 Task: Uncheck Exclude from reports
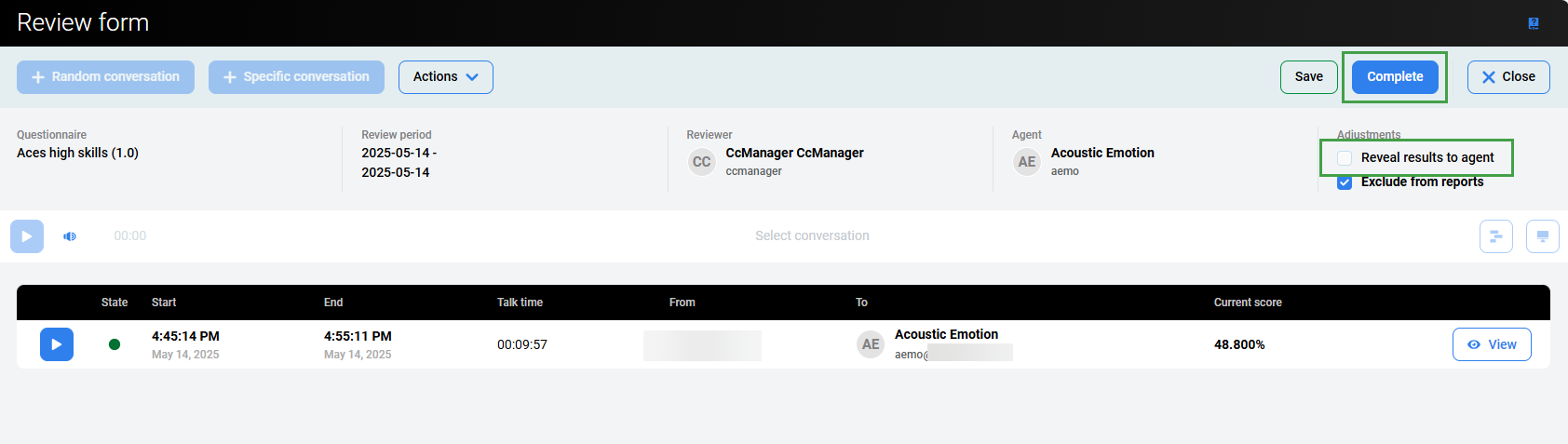(1345, 182)
